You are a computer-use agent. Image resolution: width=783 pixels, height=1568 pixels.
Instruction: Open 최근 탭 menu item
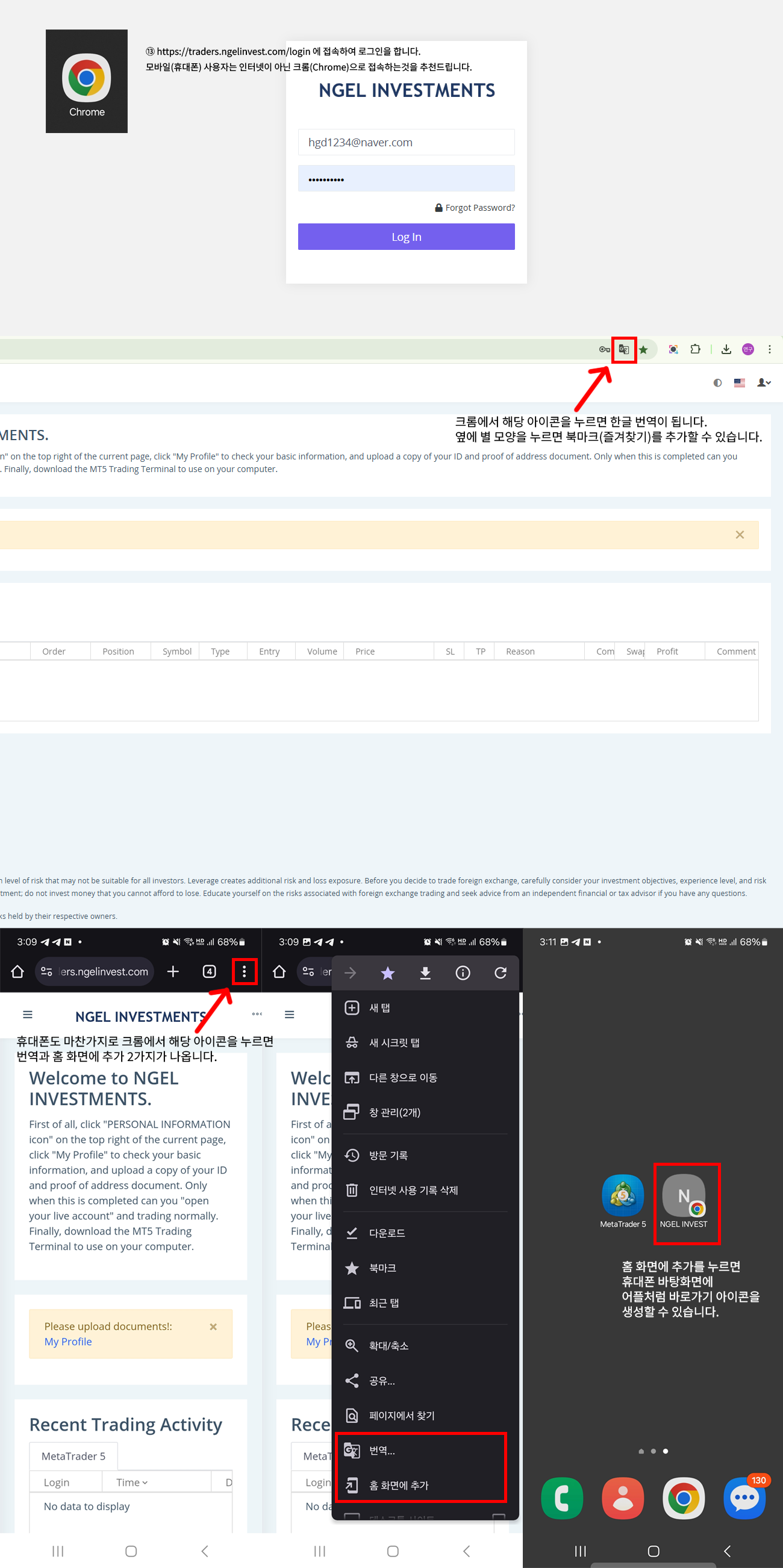425,1302
